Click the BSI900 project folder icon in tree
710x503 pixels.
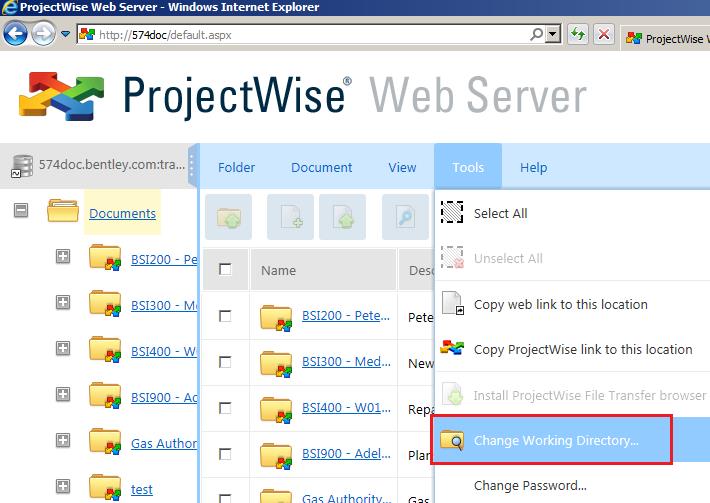click(x=105, y=395)
